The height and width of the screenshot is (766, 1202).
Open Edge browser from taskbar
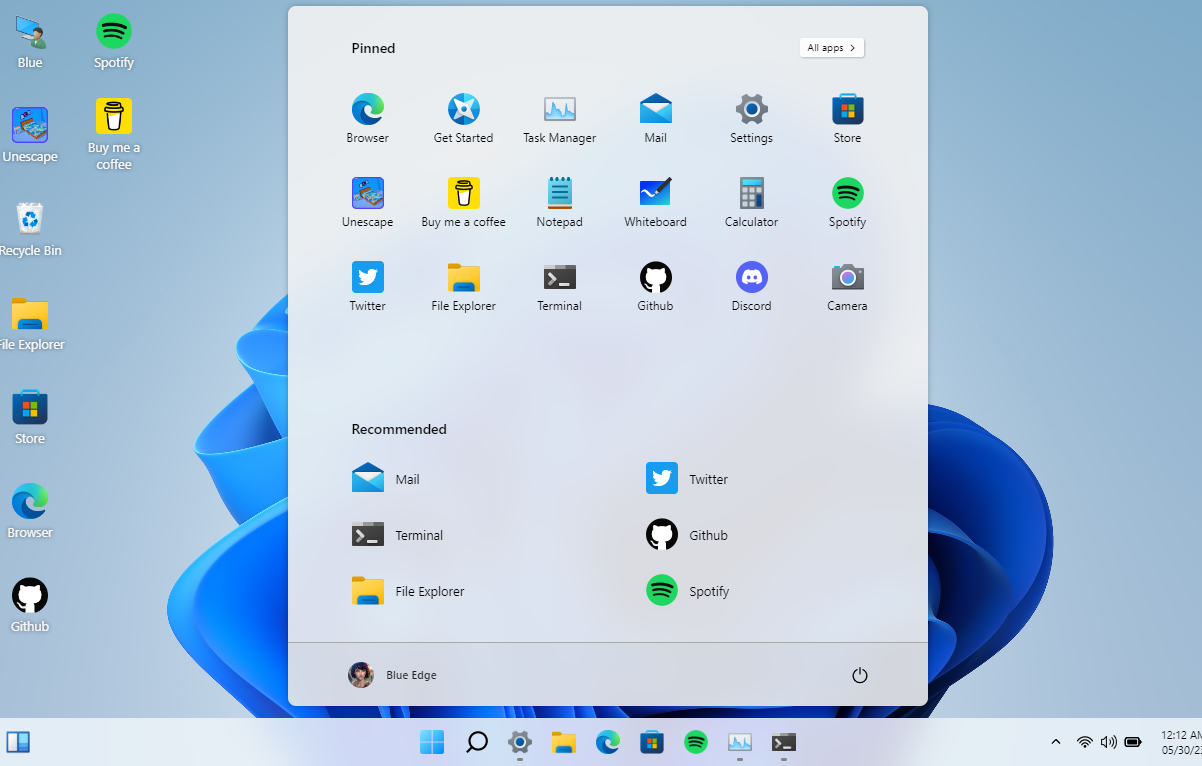pos(608,742)
